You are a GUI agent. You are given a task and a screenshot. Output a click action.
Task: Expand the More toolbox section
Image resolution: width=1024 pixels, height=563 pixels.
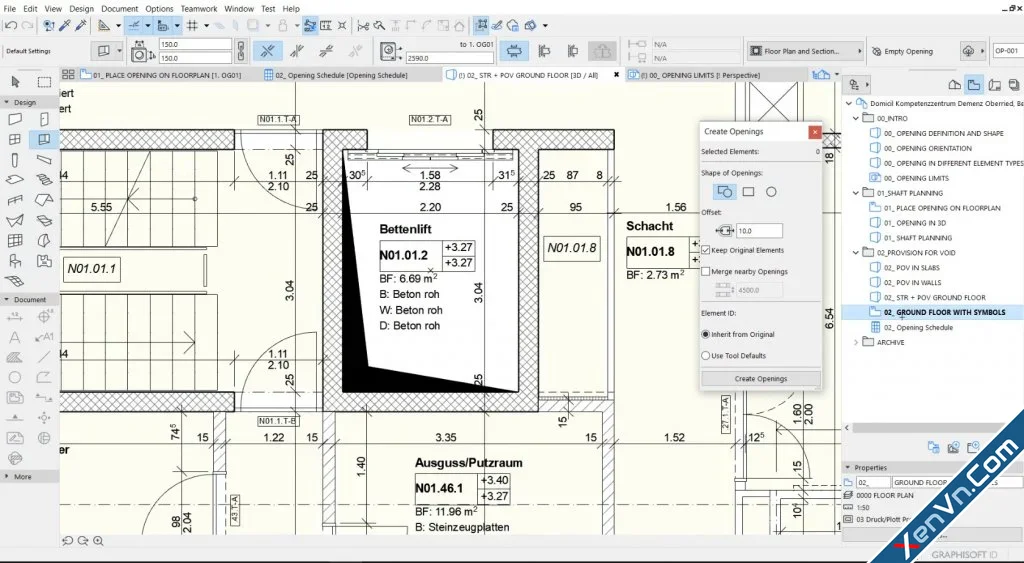[6, 477]
